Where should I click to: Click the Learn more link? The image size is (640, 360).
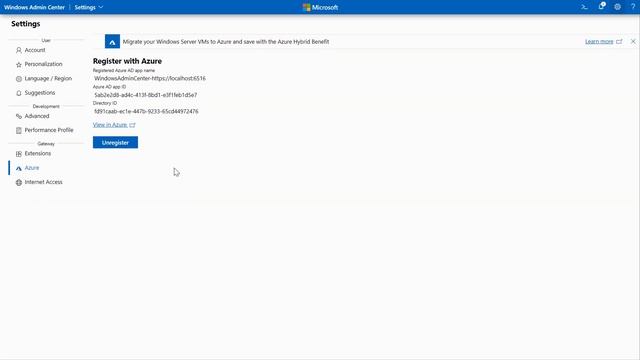pyautogui.click(x=599, y=42)
